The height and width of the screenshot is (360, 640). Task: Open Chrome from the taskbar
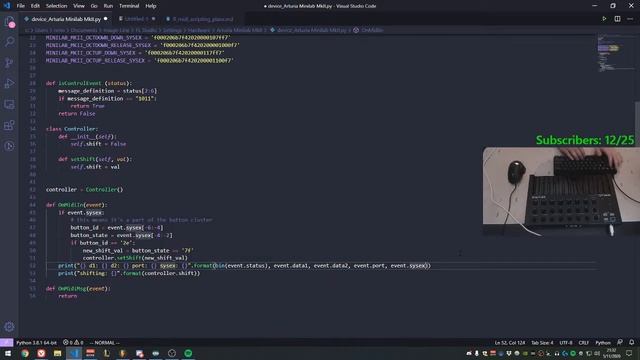tap(25, 353)
